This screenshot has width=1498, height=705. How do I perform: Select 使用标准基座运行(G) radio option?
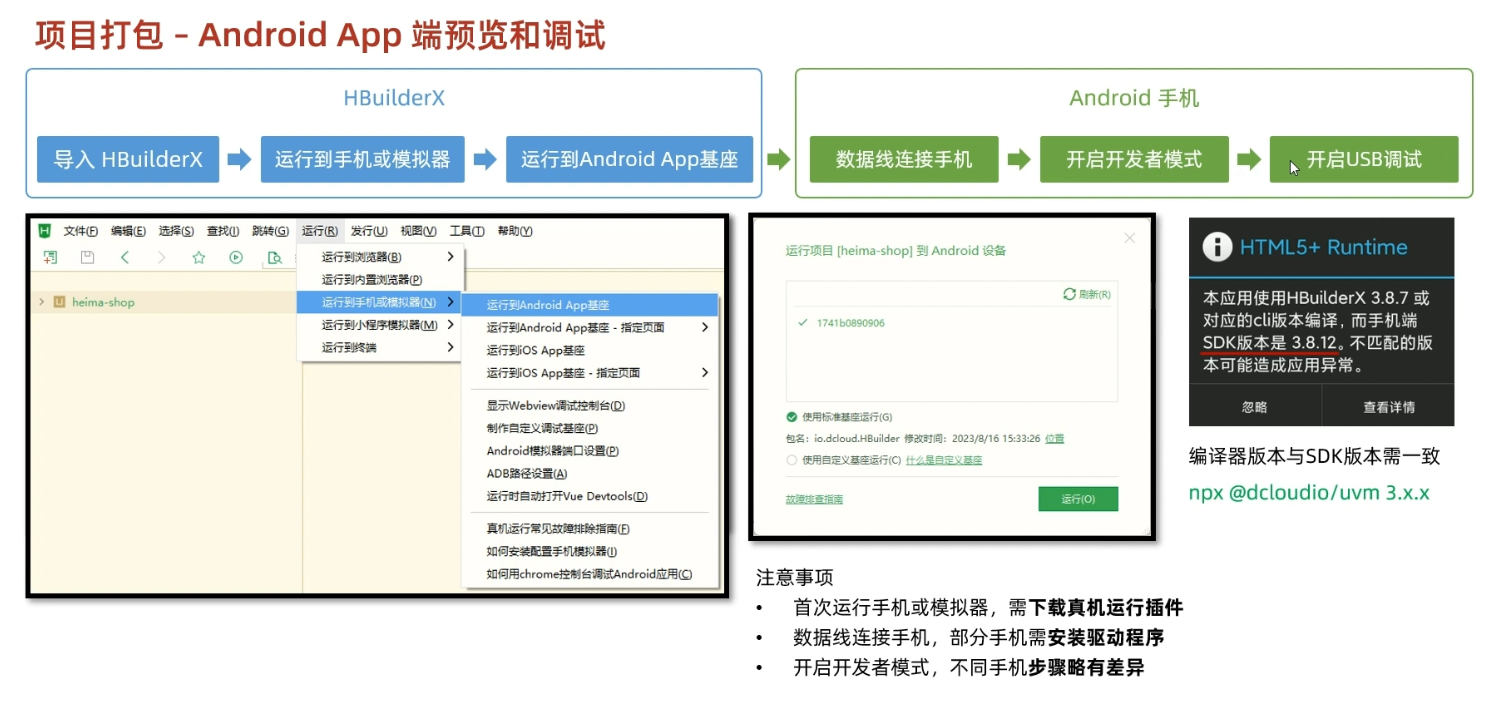tap(792, 417)
